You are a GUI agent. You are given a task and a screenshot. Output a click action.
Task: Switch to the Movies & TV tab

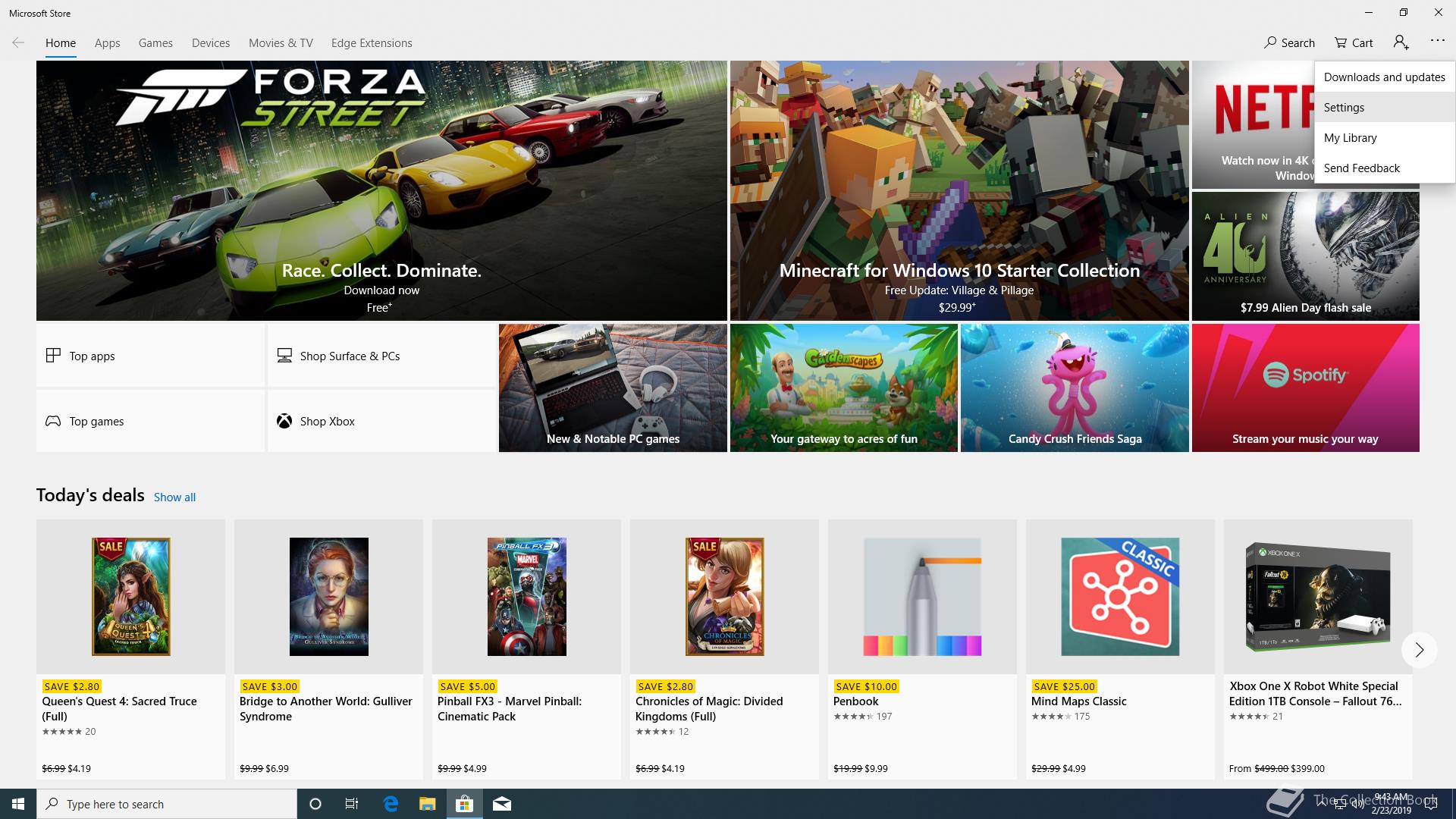point(281,43)
